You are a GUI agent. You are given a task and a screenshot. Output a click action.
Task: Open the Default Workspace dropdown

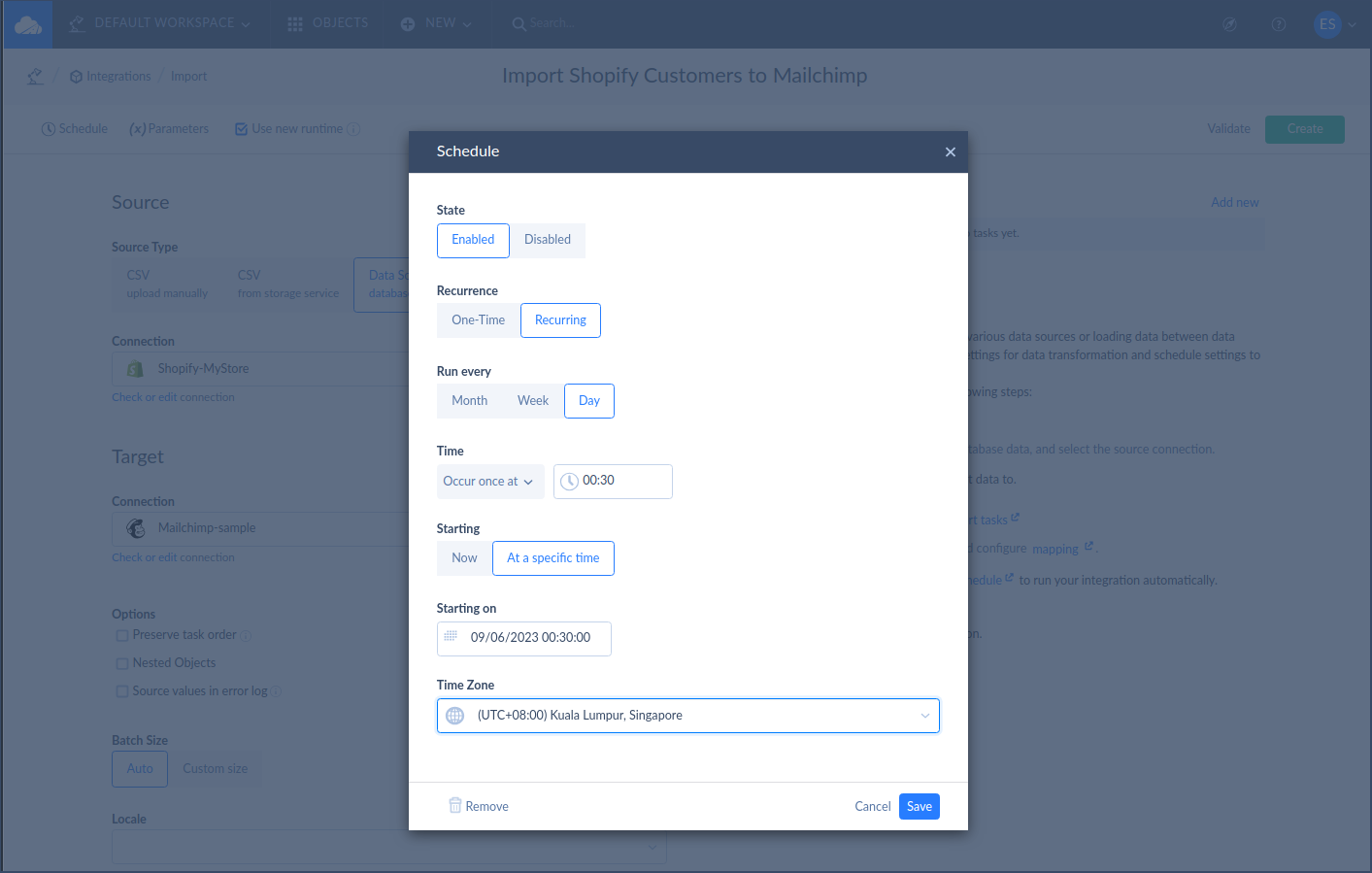coord(160,23)
